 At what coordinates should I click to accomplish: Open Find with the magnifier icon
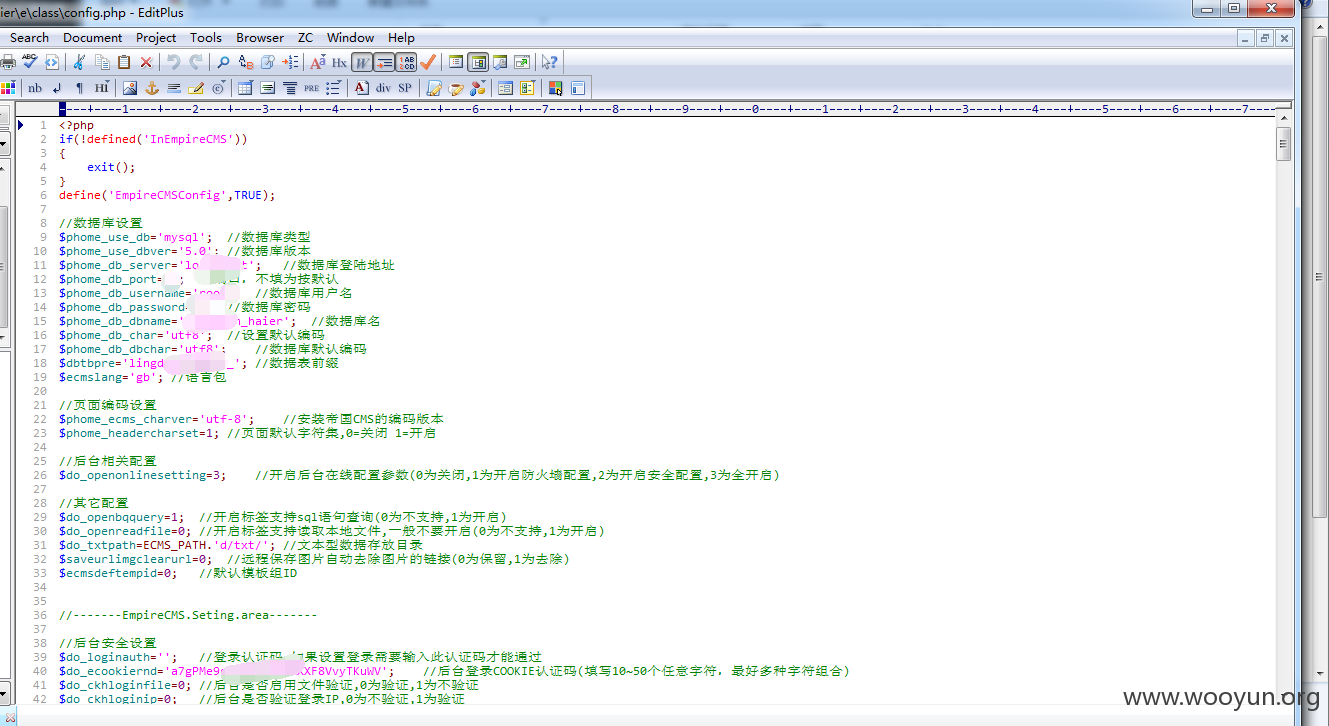pyautogui.click(x=223, y=62)
